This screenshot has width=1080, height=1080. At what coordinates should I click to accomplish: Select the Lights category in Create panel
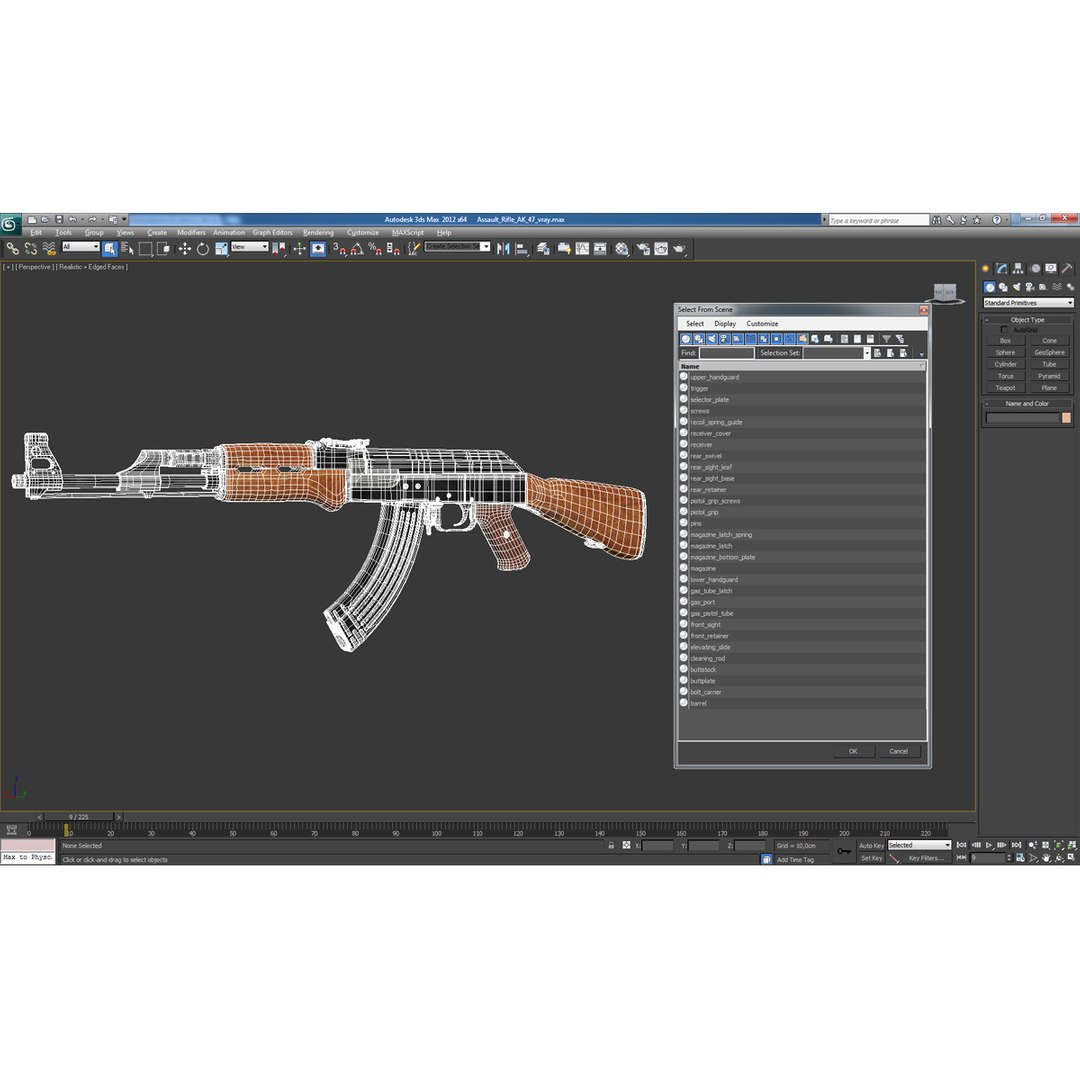click(x=1017, y=287)
